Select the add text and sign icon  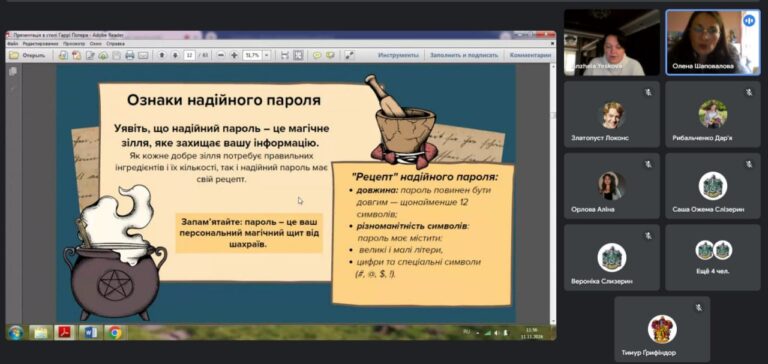point(90,55)
